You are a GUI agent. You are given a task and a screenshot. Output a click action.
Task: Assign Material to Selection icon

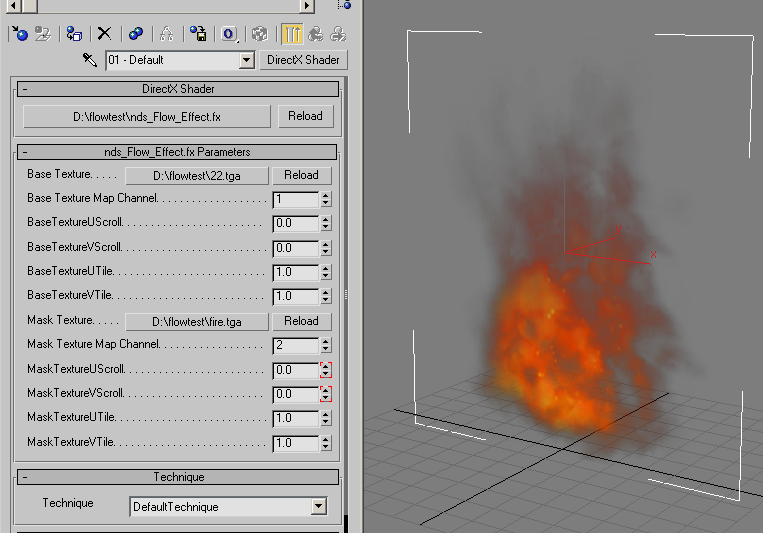(x=74, y=34)
